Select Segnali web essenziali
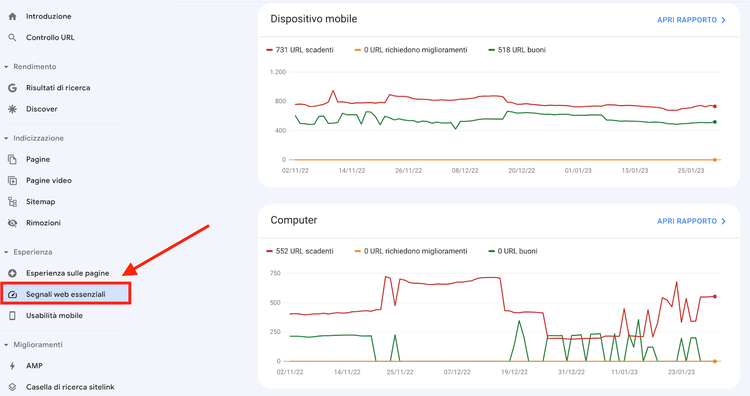The image size is (750, 396). (66, 294)
